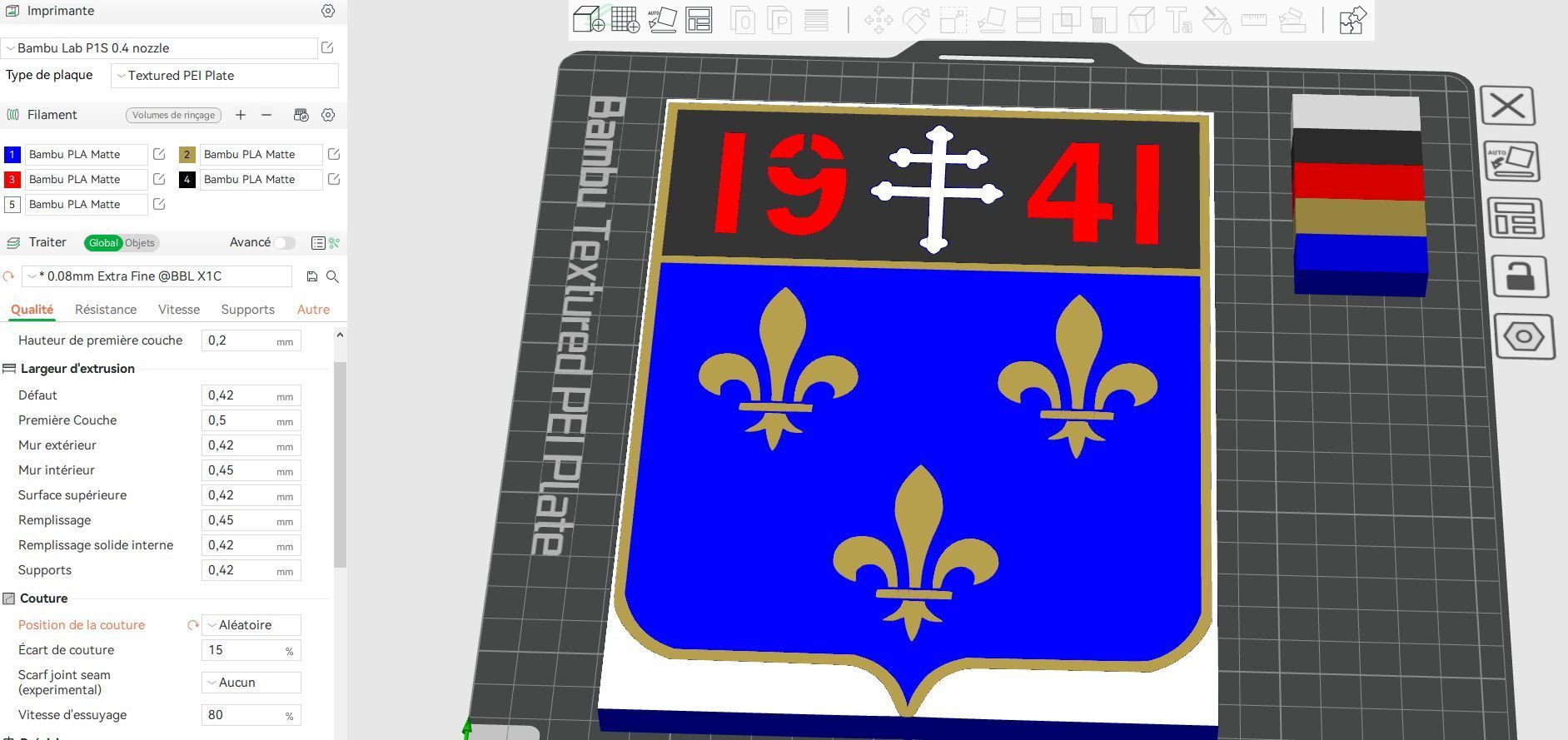Switch to the Résistance tab
This screenshot has height=740, width=1568.
click(x=106, y=310)
